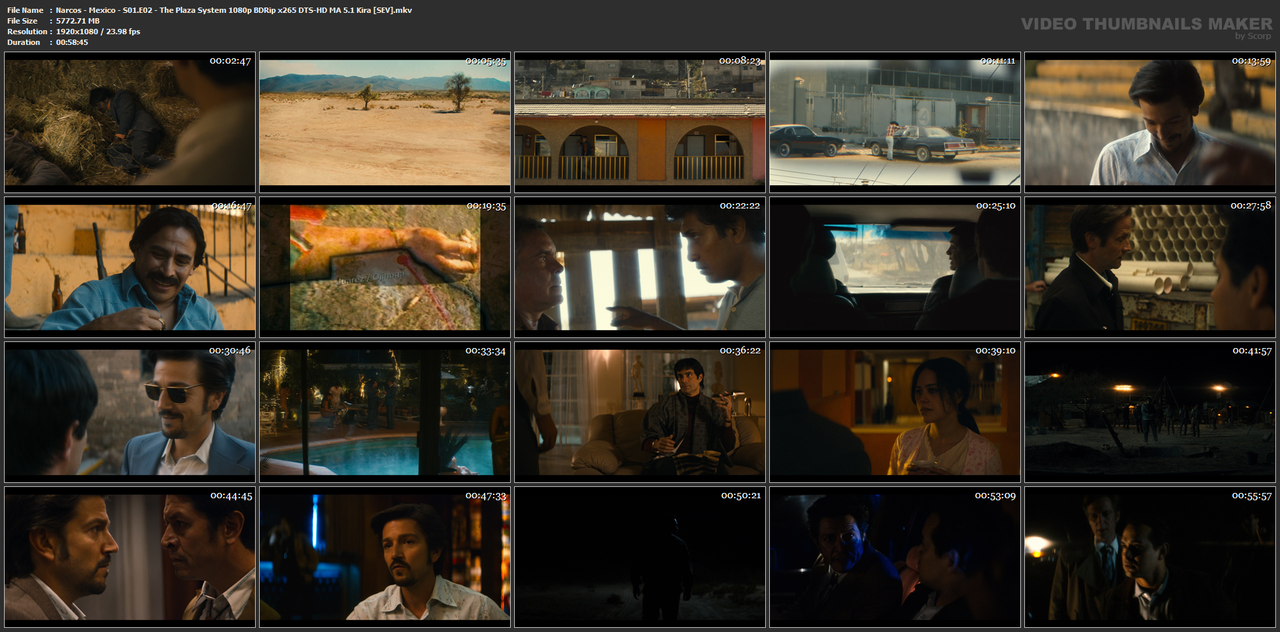Screen dimensions: 1280x632
Task: Select the last thumbnail stamped 00:55:57
Action: pos(1150,557)
